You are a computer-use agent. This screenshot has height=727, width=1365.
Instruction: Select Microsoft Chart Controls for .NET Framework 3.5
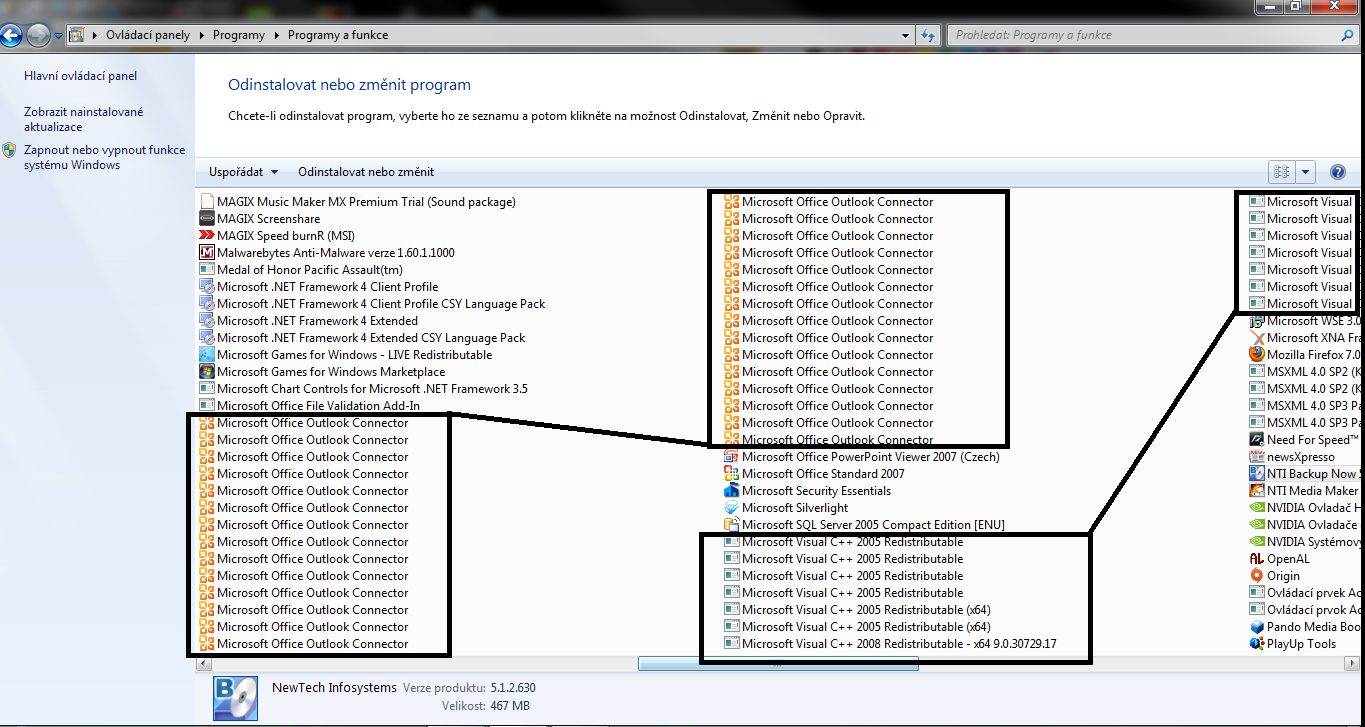pos(364,389)
